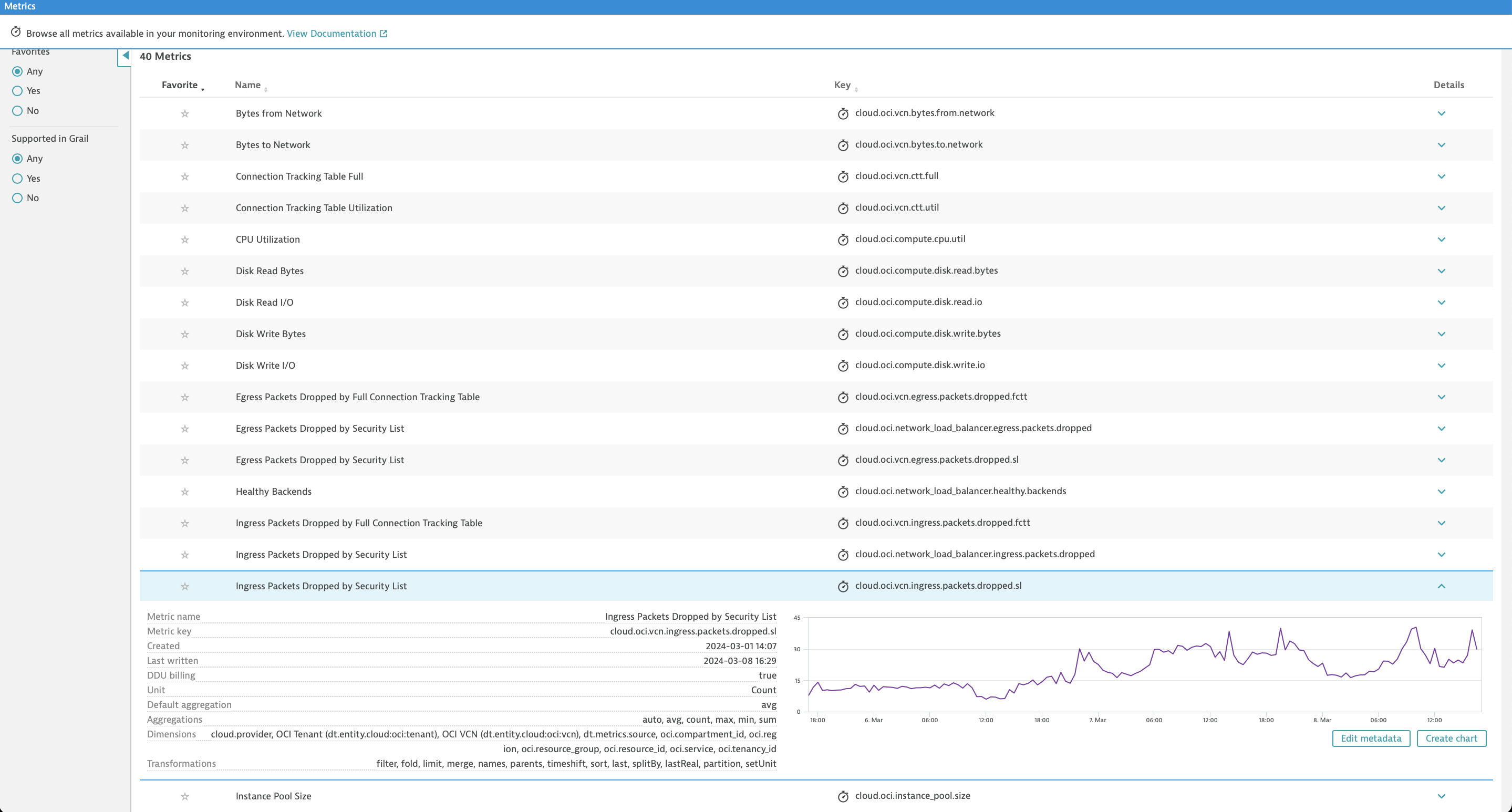
Task: Collapse the cloud.oci.vcn.ingress.packets.dropped.sl details
Action: point(1442,586)
